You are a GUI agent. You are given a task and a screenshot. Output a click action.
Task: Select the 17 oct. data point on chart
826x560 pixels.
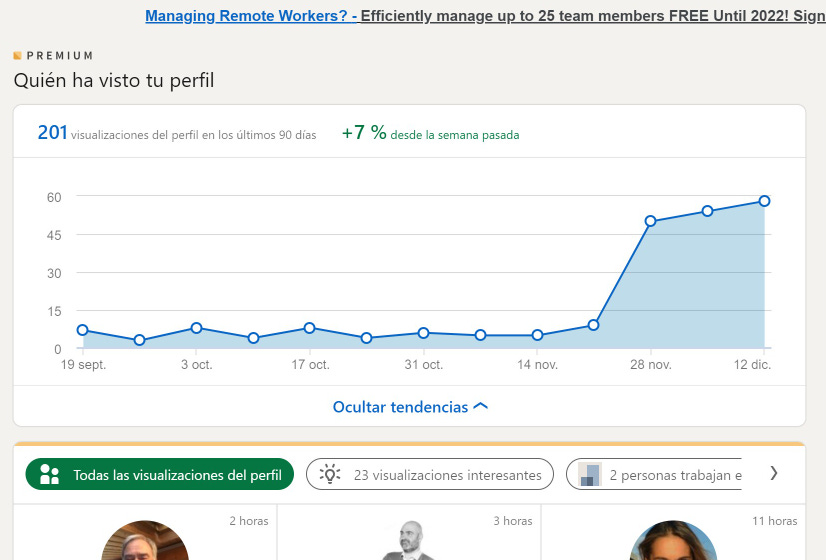click(310, 328)
